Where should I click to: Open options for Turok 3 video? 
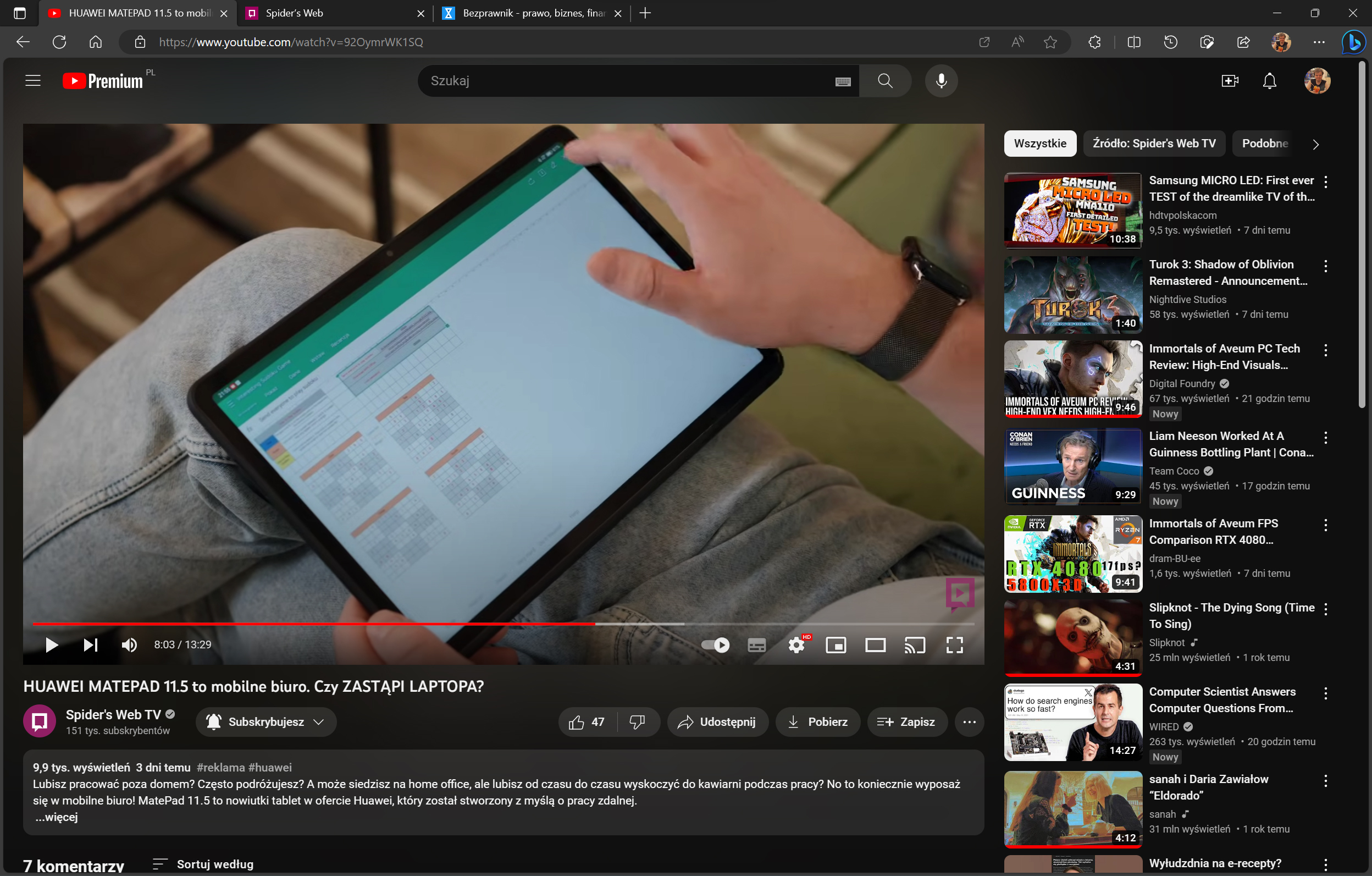pyautogui.click(x=1325, y=266)
